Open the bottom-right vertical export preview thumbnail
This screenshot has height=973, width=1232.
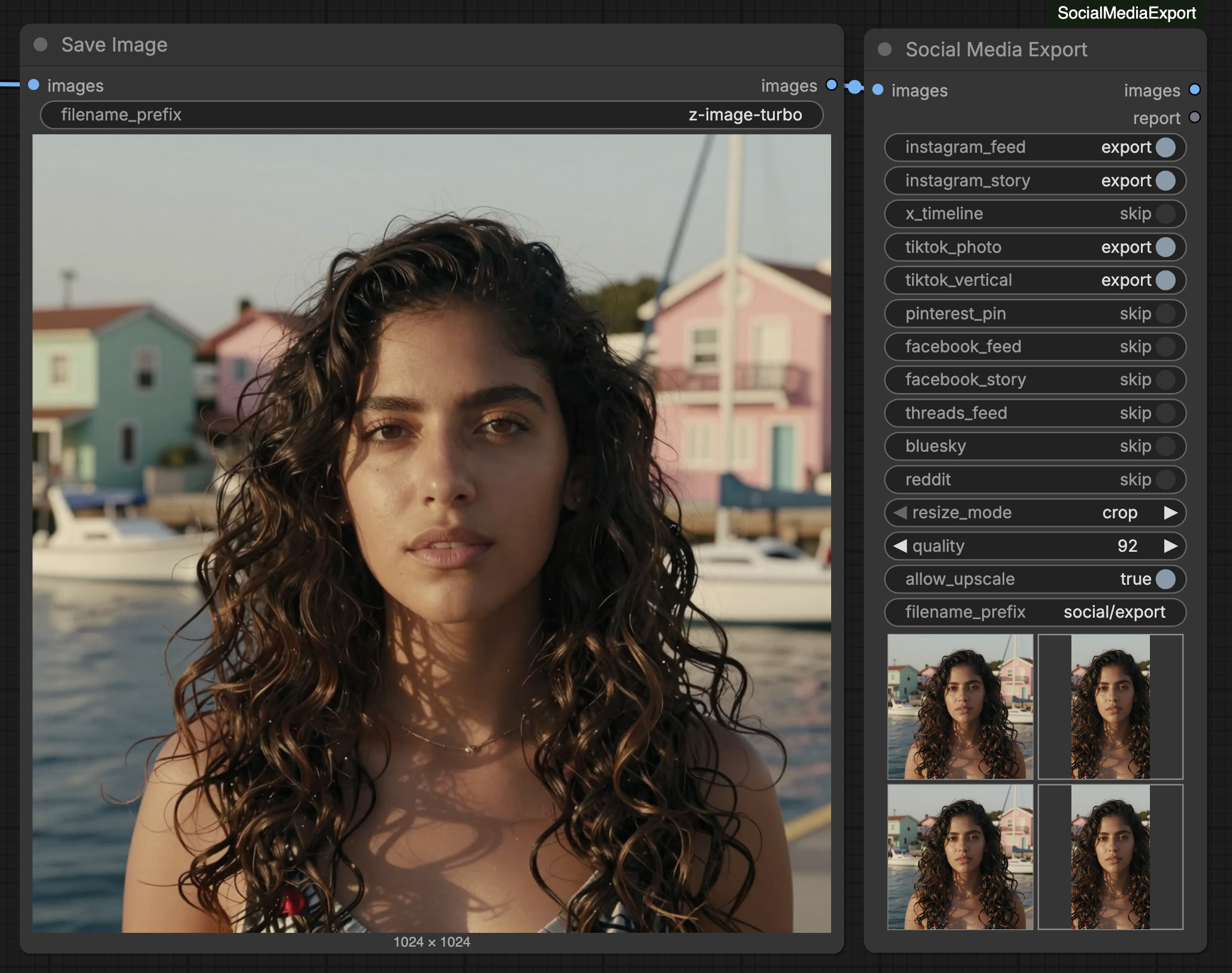point(1110,857)
